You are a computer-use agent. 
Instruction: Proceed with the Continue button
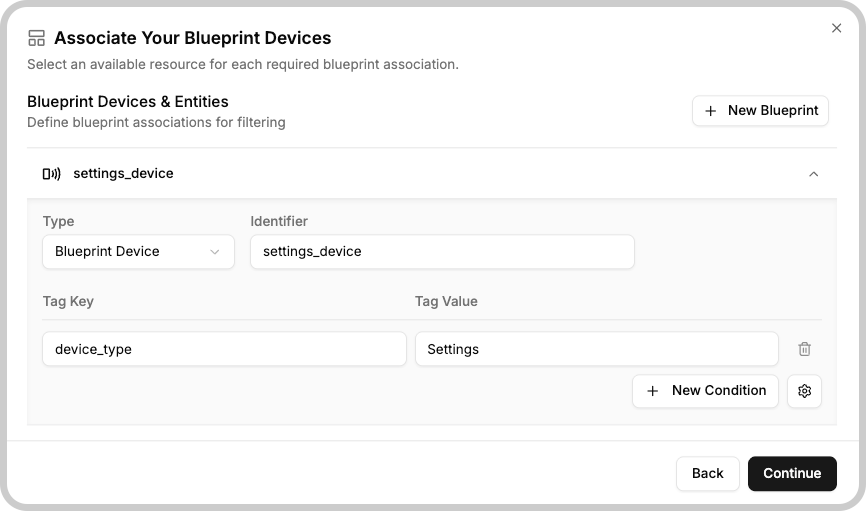point(792,473)
